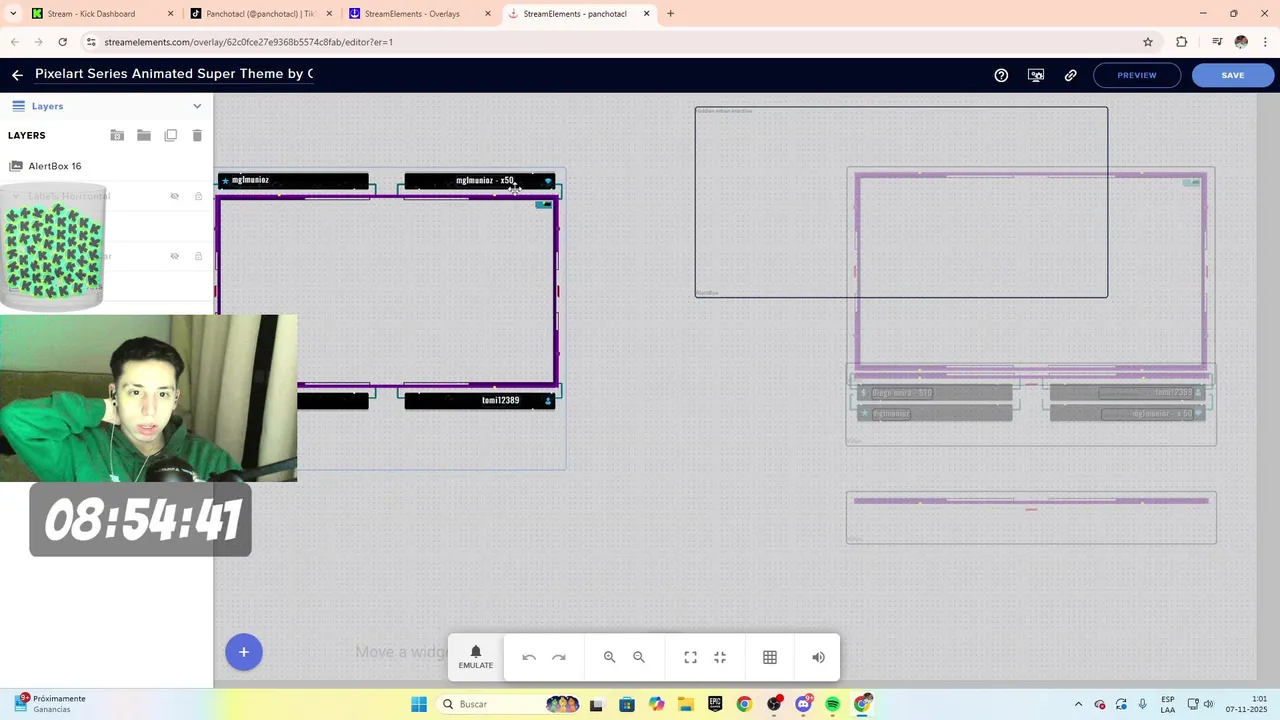The width and height of the screenshot is (1280, 720).
Task: Select the mglmunioz - x50 label widget
Action: point(479,181)
